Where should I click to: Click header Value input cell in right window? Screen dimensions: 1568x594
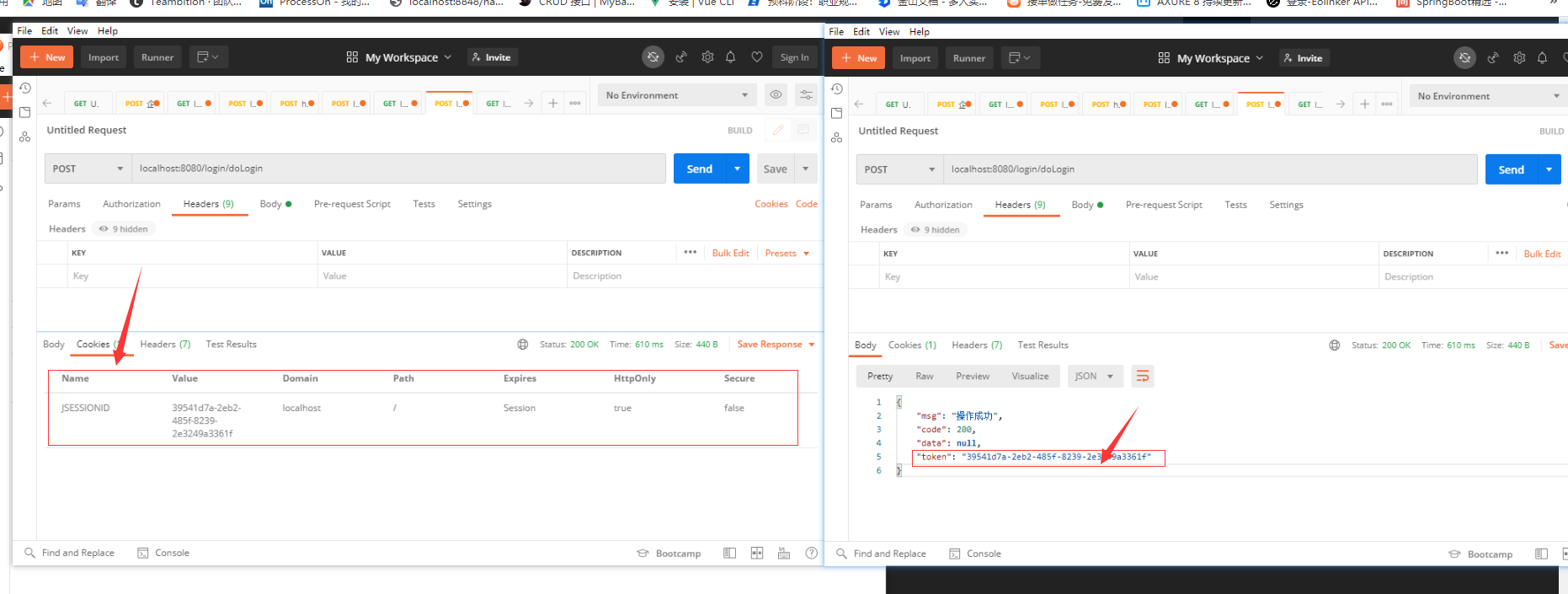[x=1253, y=276]
